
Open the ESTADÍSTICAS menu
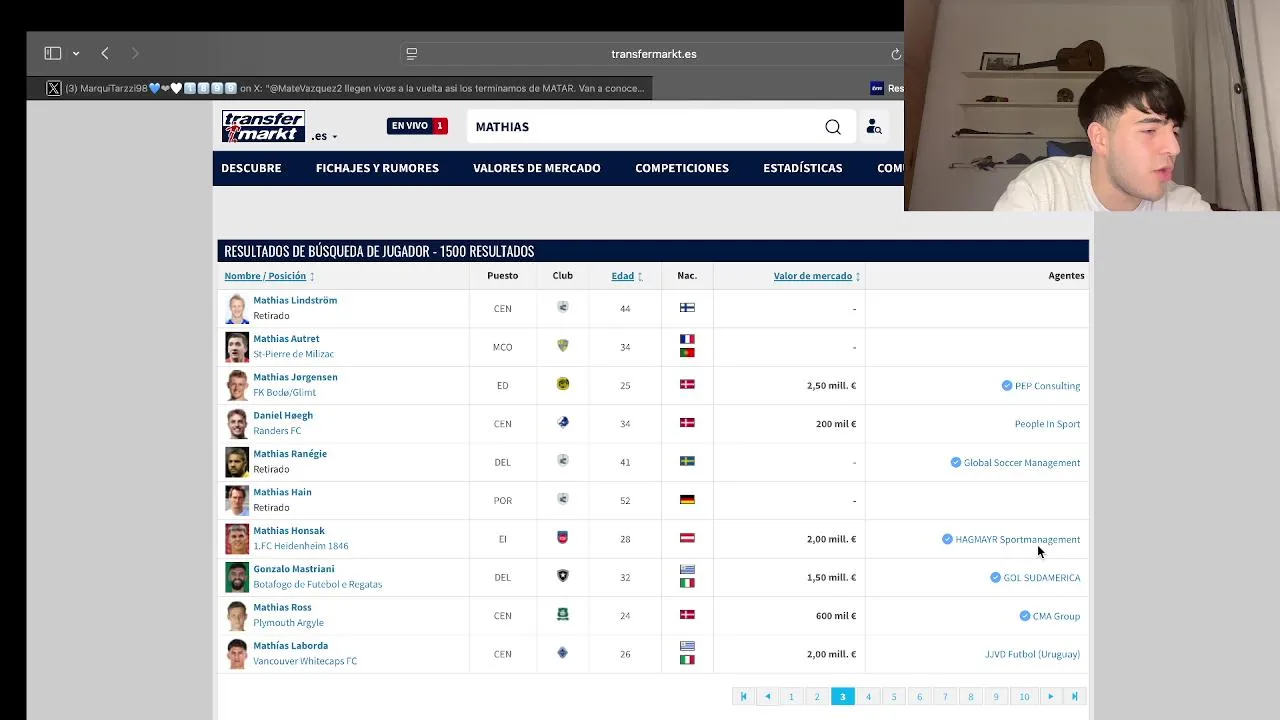pos(803,168)
